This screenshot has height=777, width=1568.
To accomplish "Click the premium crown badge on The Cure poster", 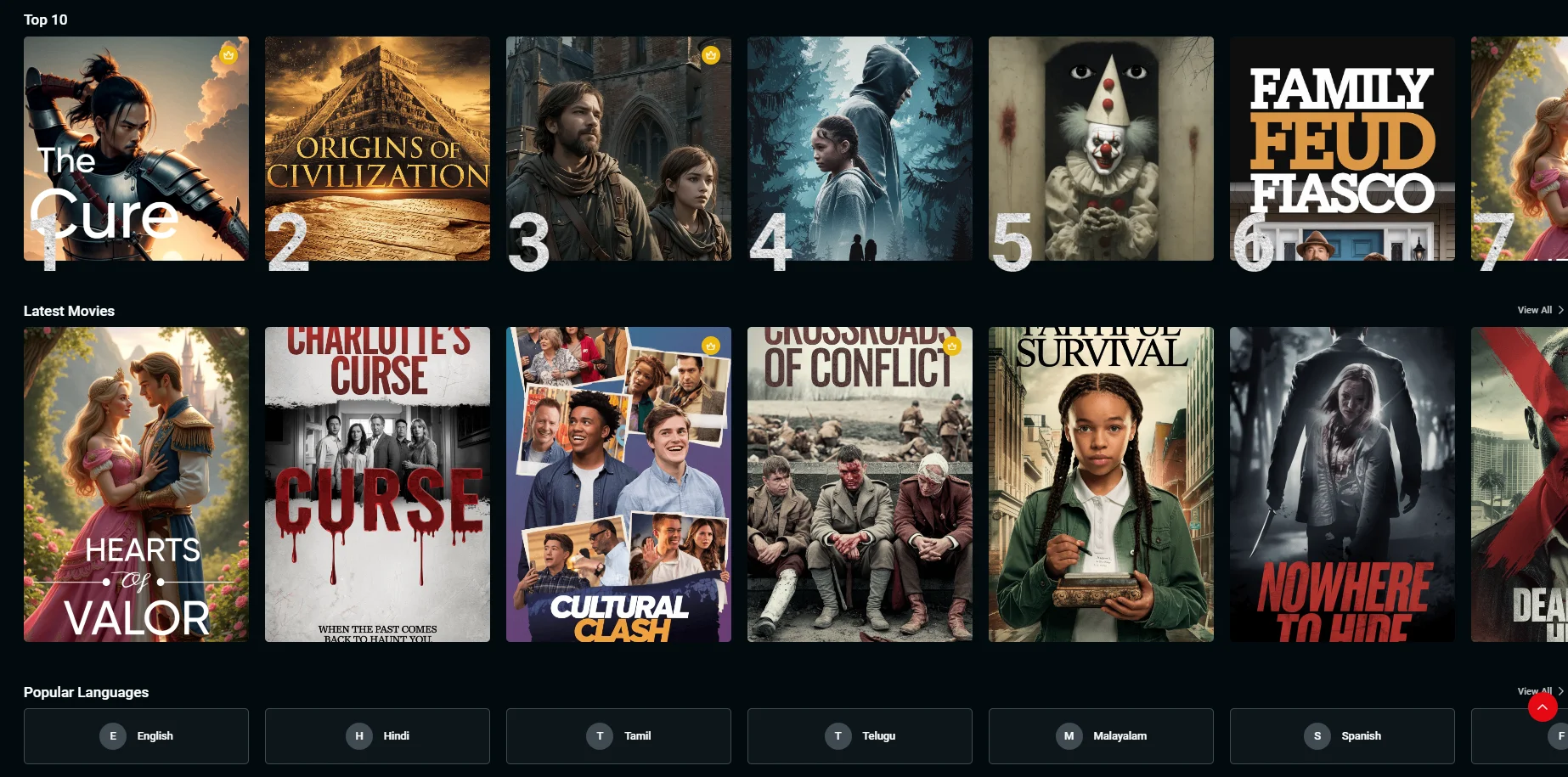I will pyautogui.click(x=228, y=55).
